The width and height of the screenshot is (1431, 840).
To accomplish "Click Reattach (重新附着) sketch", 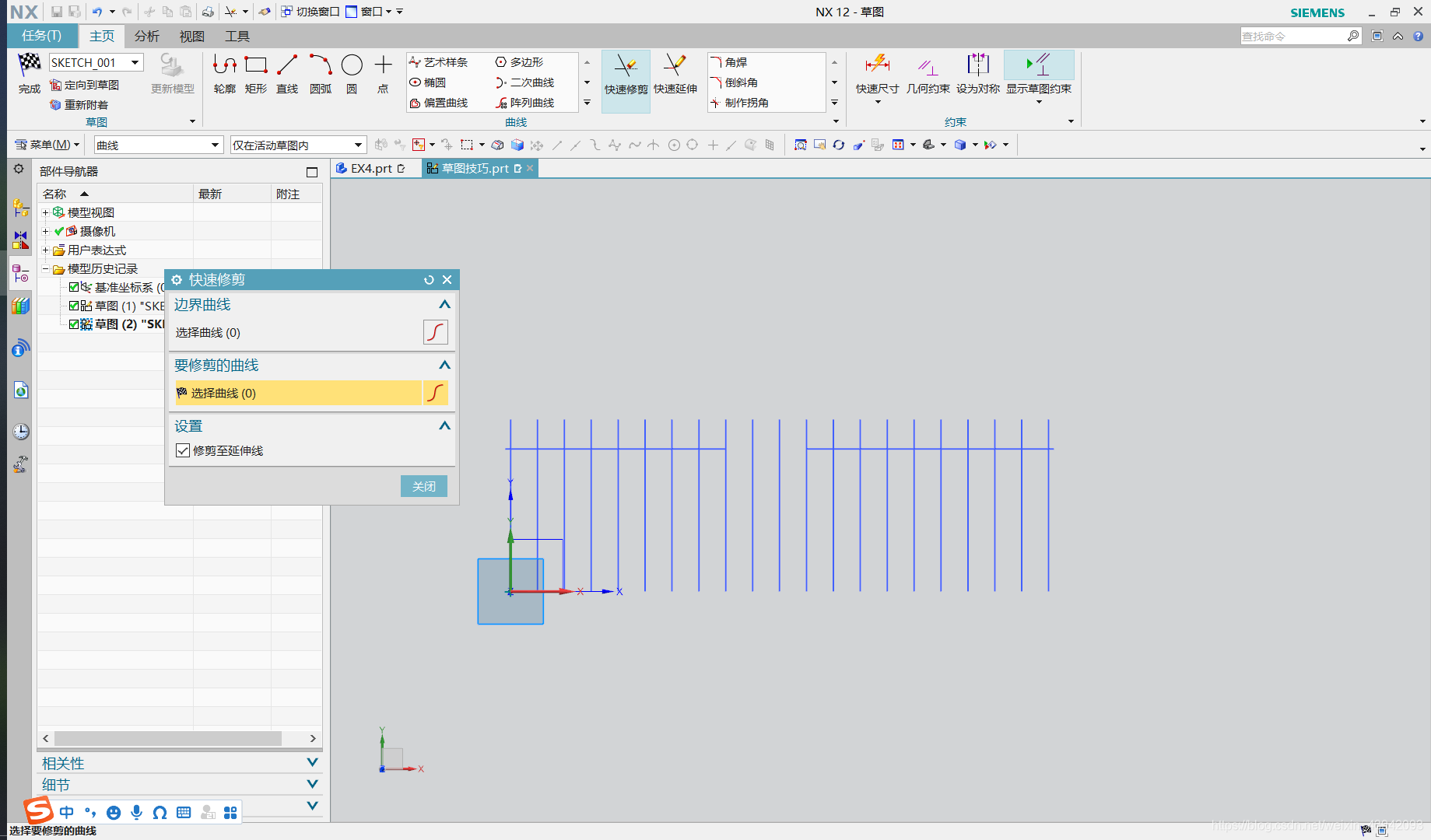I will [x=79, y=105].
